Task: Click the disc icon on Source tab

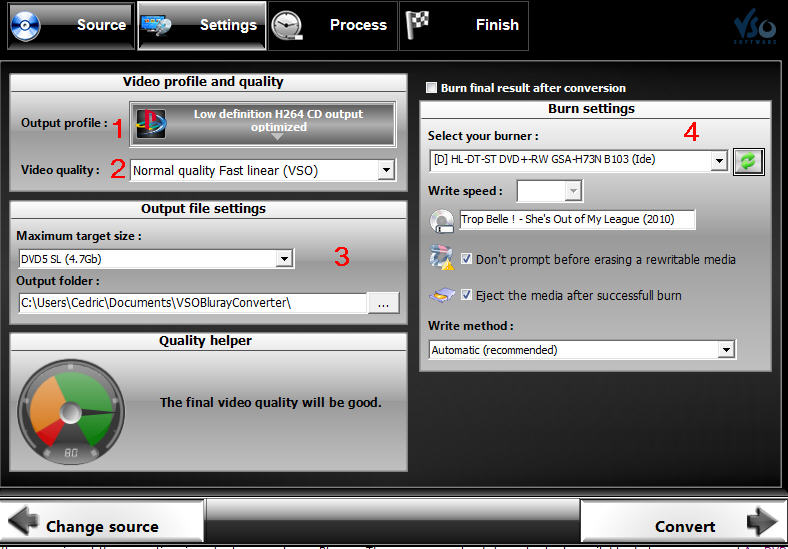Action: click(25, 26)
